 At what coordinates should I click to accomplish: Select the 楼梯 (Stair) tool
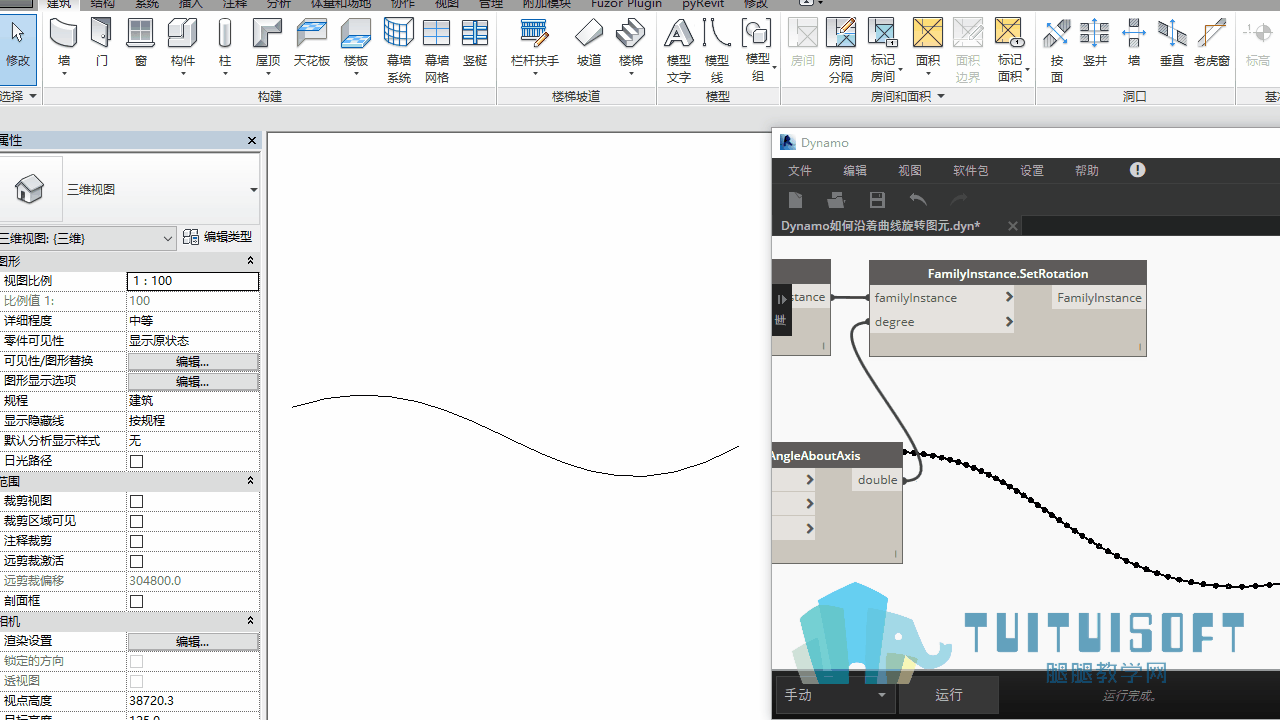(x=630, y=46)
